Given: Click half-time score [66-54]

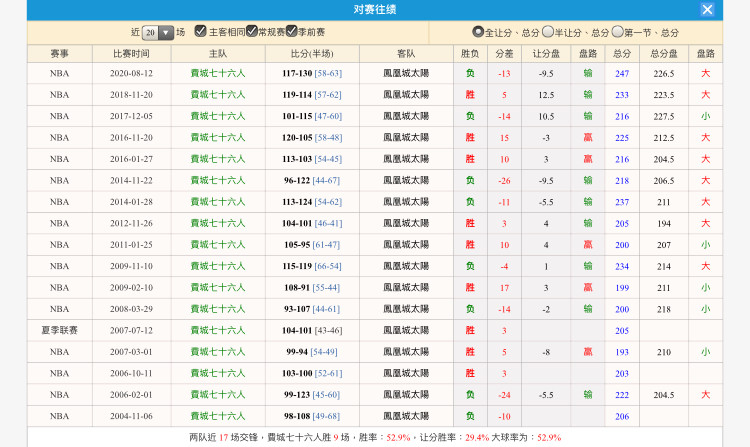Looking at the screenshot, I should pos(328,266).
